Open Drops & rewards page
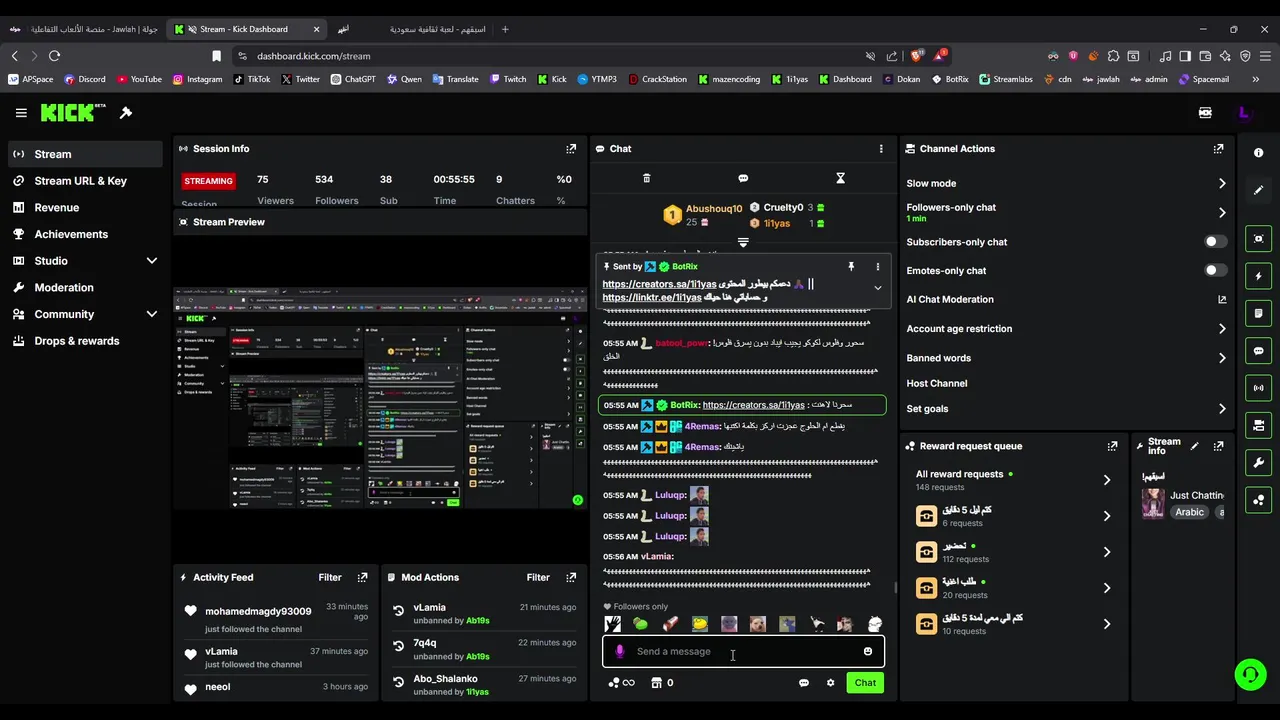 (x=85, y=341)
